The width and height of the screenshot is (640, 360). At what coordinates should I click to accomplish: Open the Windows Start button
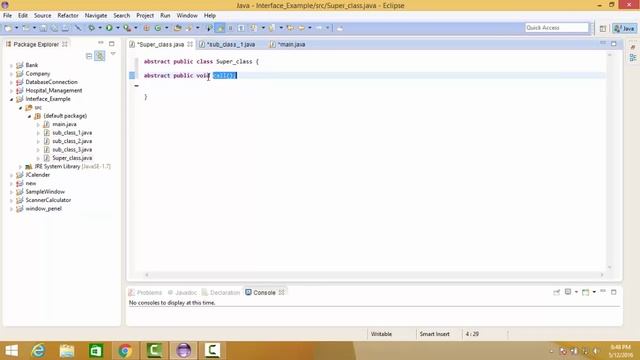pyautogui.click(x=11, y=351)
